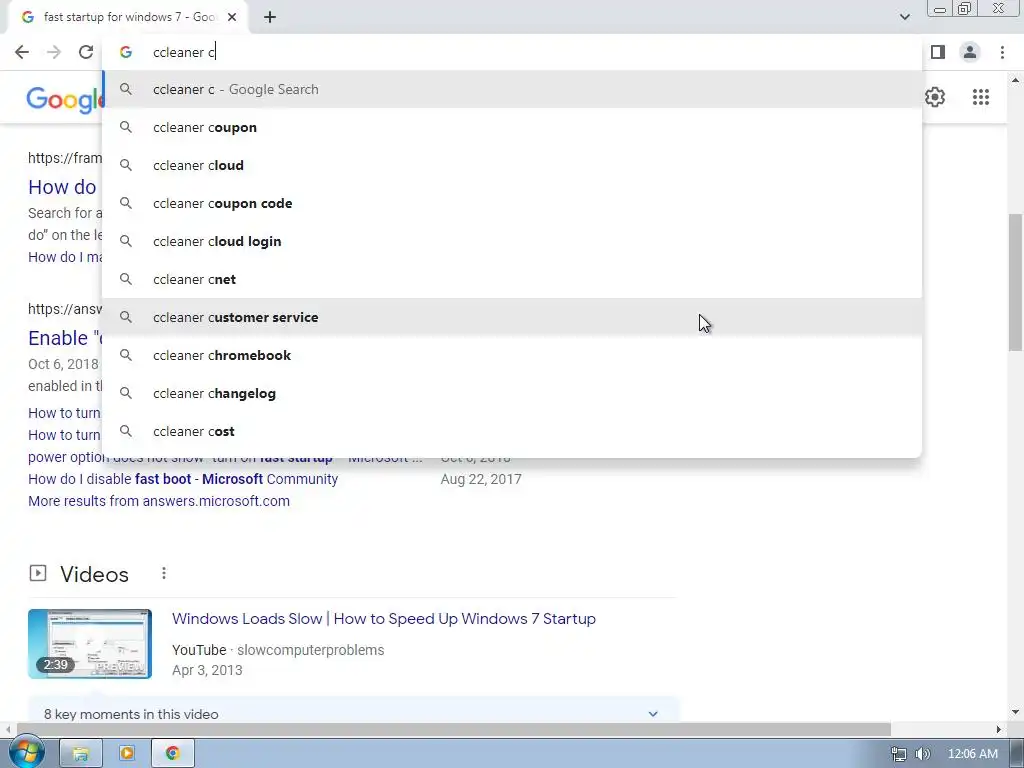Select 'ccleaner customer service' suggestion

512,317
